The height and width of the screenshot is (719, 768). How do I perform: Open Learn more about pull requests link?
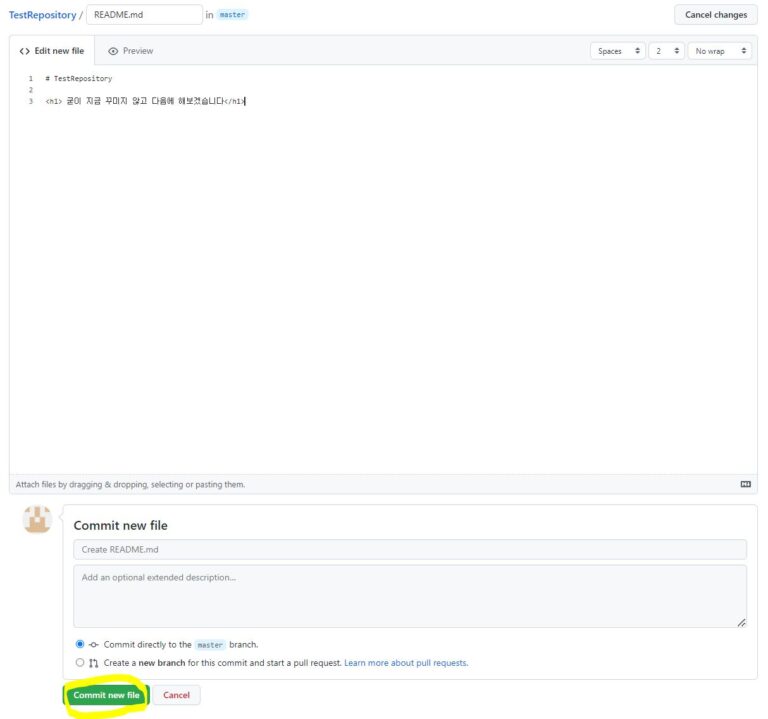click(406, 663)
